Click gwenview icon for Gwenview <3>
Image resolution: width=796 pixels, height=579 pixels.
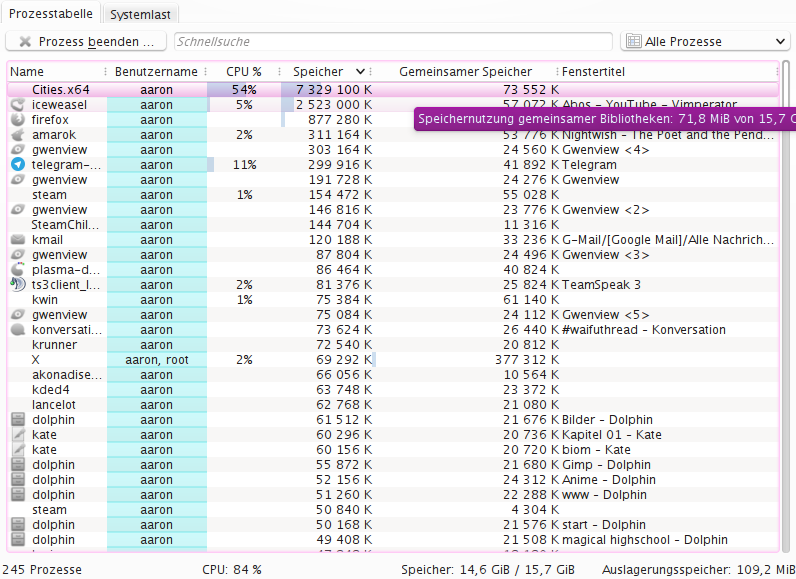pos(18,255)
